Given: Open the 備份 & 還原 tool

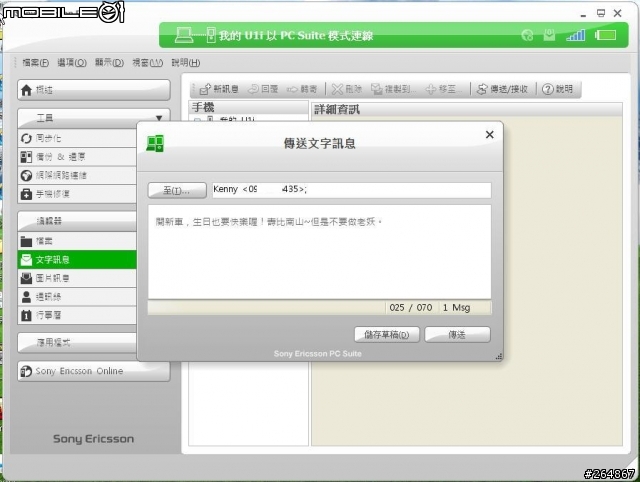Looking at the screenshot, I should (77, 157).
